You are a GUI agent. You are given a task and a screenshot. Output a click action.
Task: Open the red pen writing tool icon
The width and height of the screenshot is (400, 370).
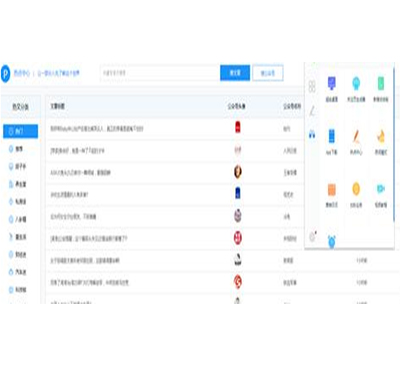click(x=356, y=136)
